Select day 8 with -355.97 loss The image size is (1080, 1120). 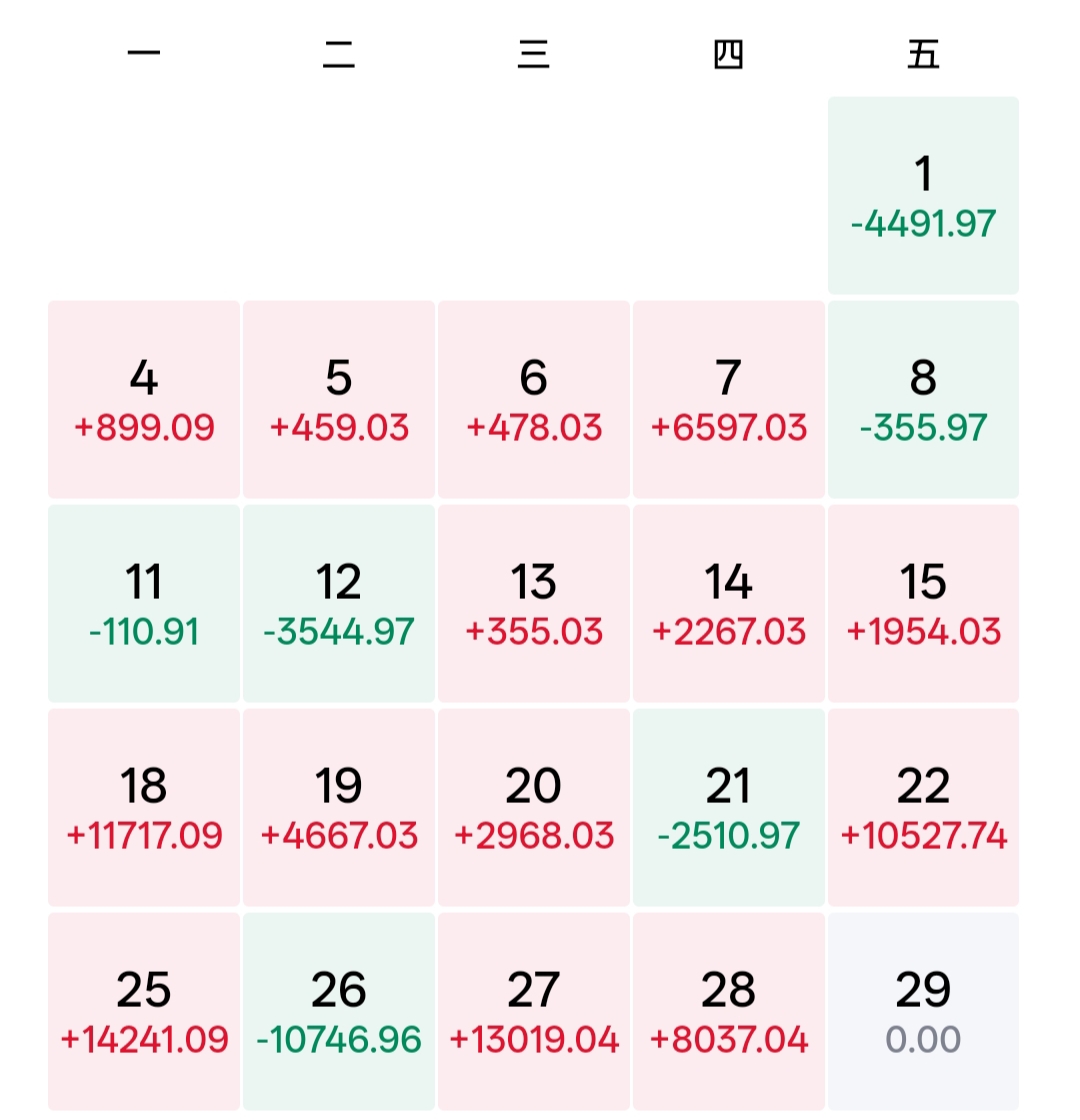click(x=923, y=399)
